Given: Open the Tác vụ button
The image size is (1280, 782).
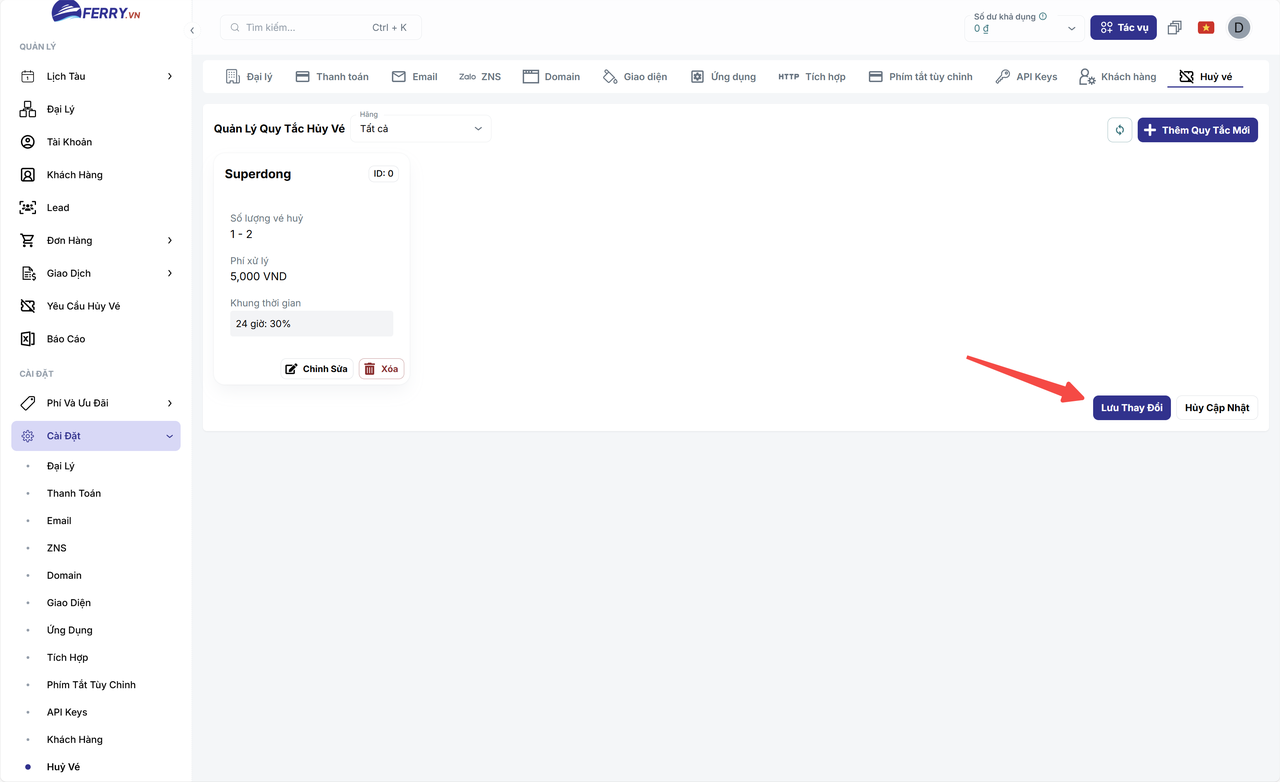Looking at the screenshot, I should coord(1123,28).
